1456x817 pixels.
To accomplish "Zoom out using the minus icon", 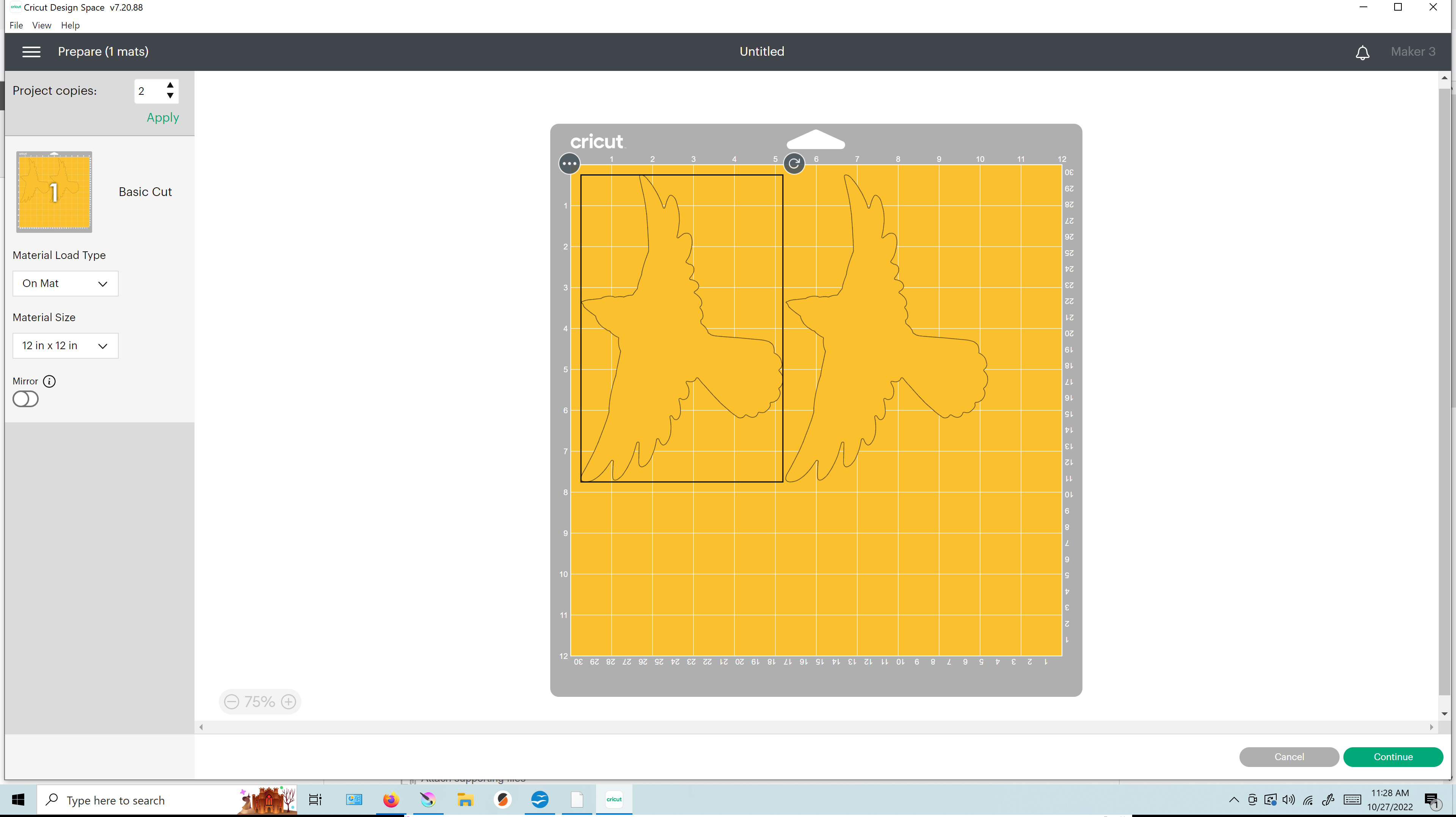I will [x=231, y=701].
